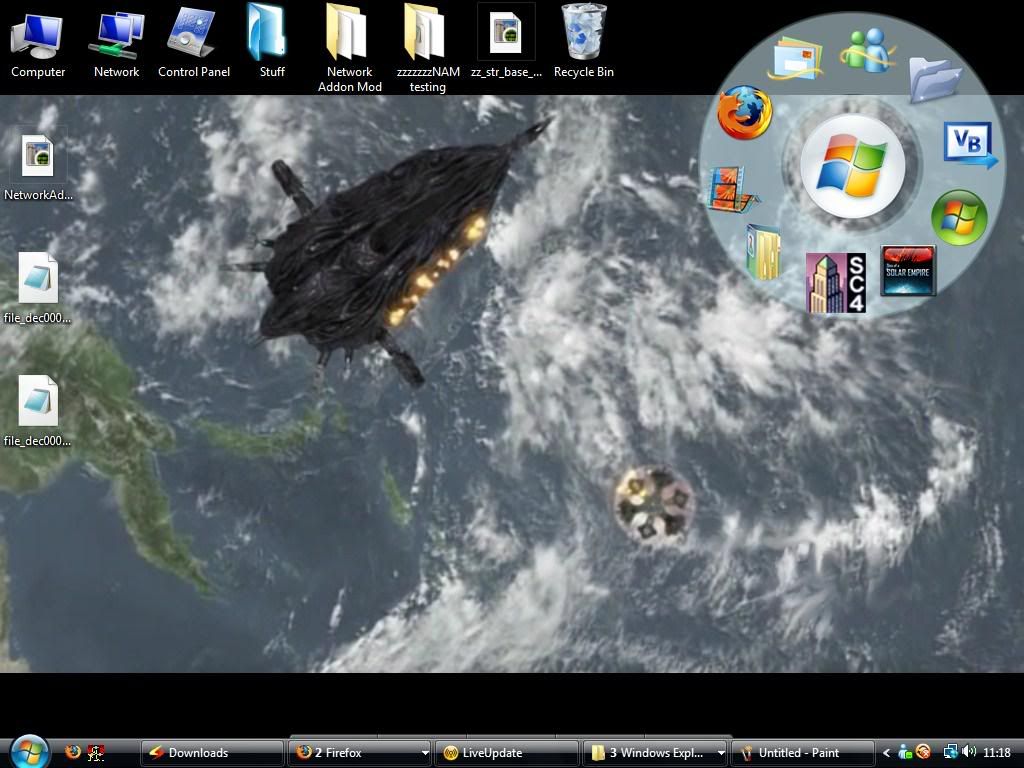Switch to the Downloads taskbar button
The width and height of the screenshot is (1024, 768).
click(213, 753)
